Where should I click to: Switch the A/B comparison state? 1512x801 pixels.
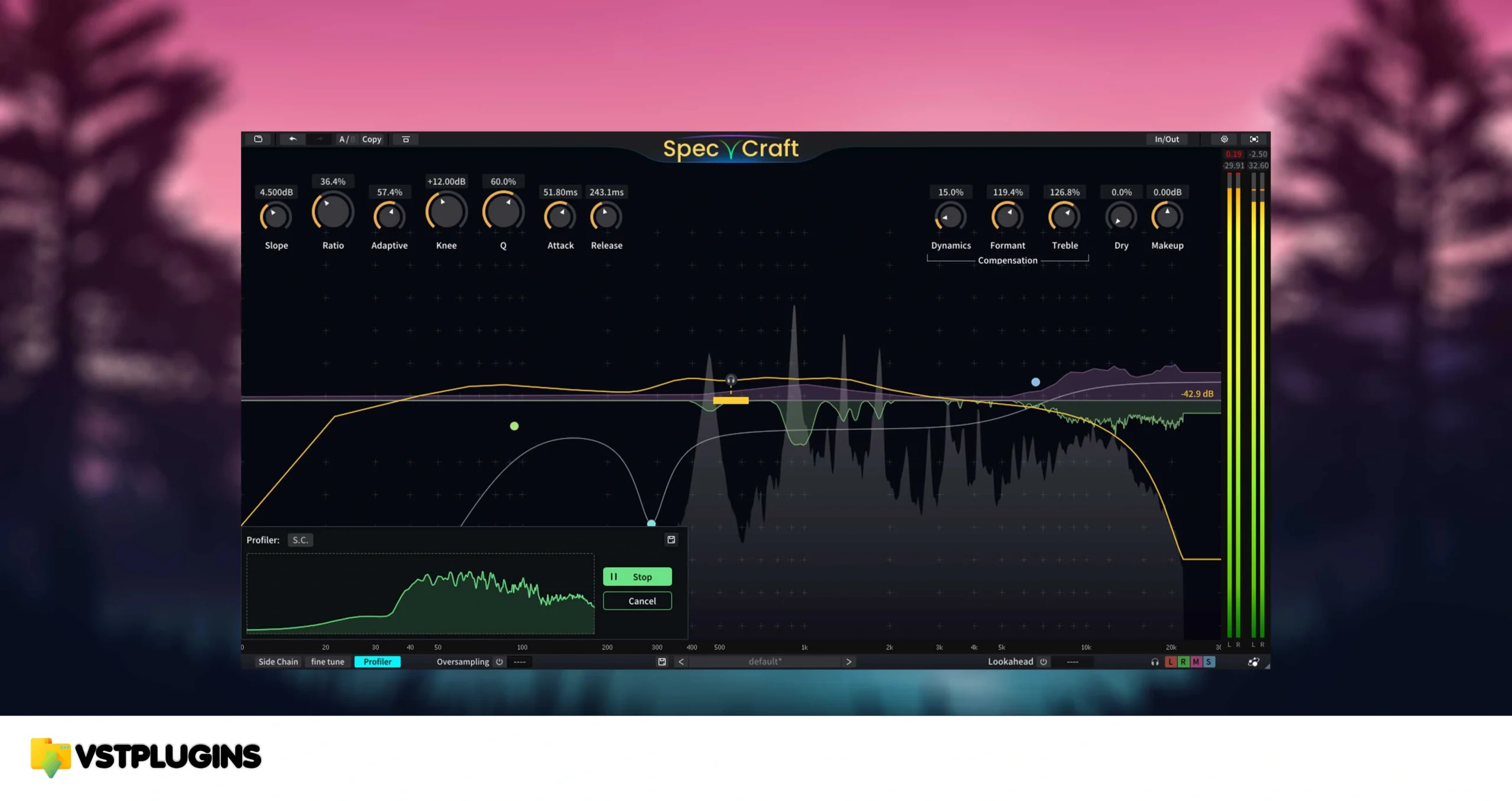pyautogui.click(x=346, y=139)
